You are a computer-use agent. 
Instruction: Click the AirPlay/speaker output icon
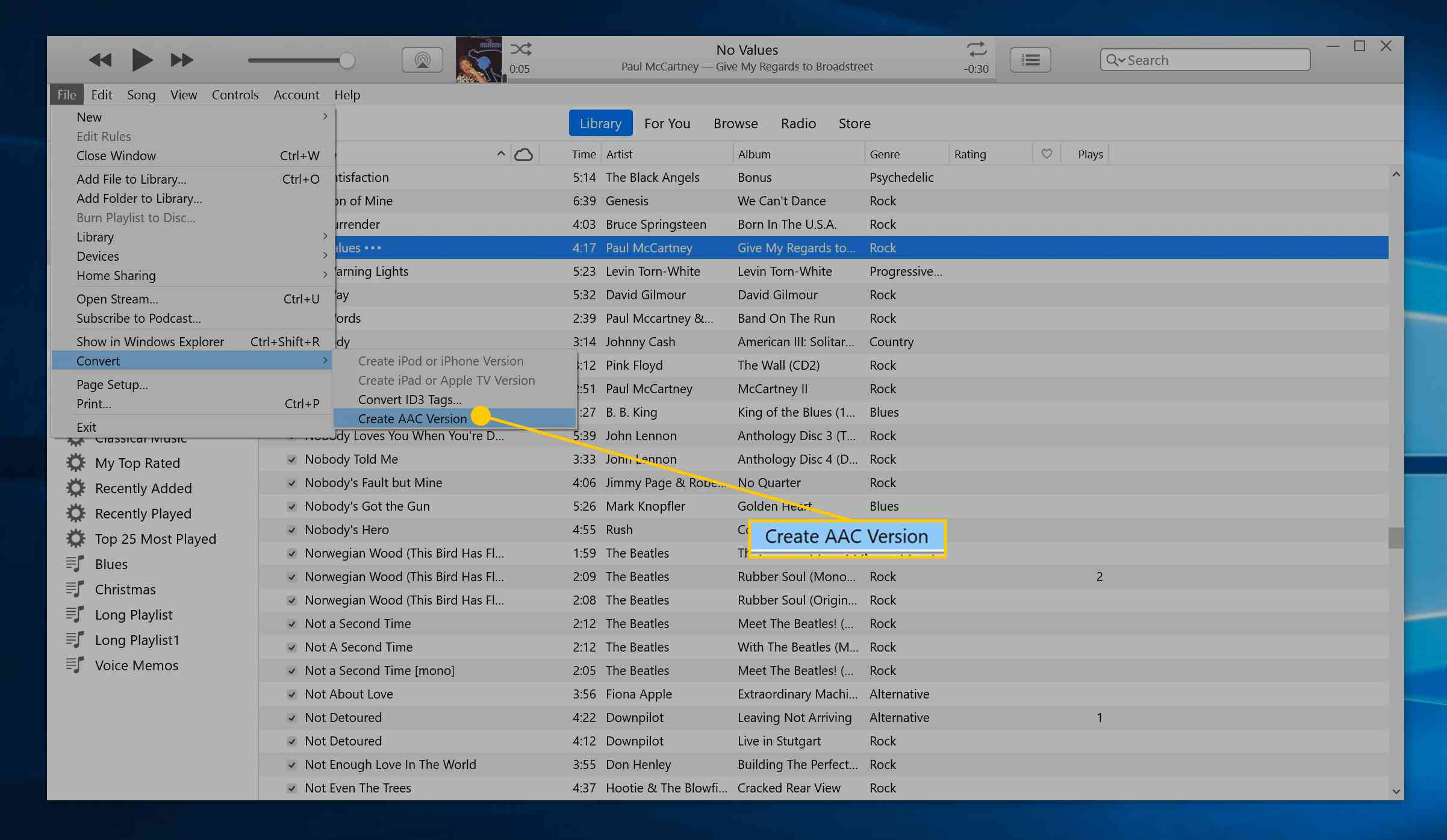(421, 60)
